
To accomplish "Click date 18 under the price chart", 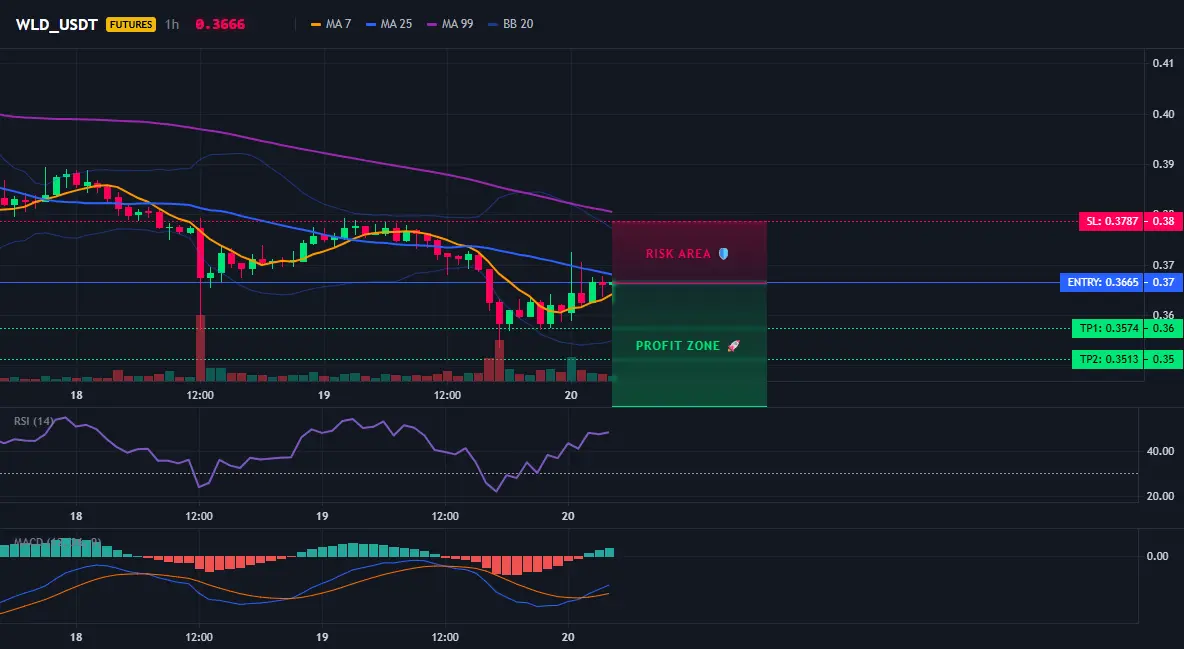I will pos(76,395).
